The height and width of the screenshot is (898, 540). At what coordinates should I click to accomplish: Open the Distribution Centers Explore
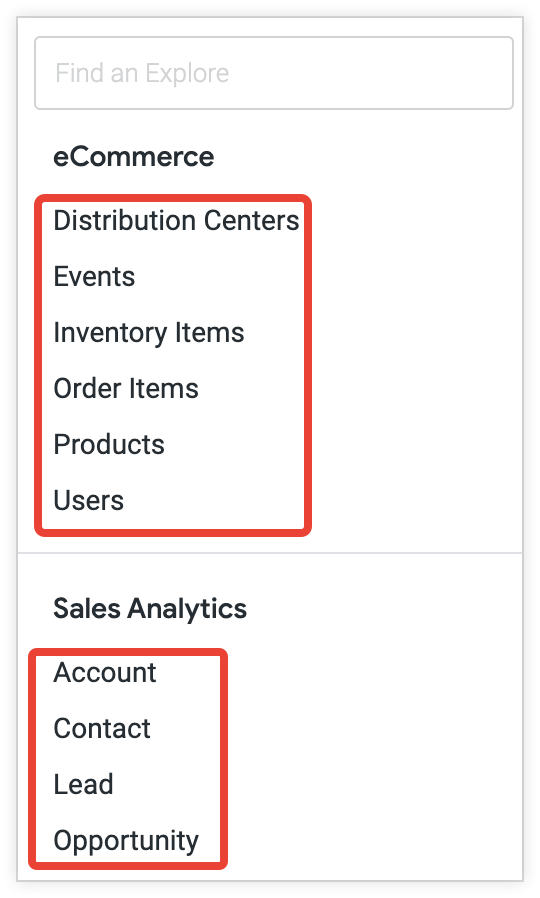(x=176, y=220)
